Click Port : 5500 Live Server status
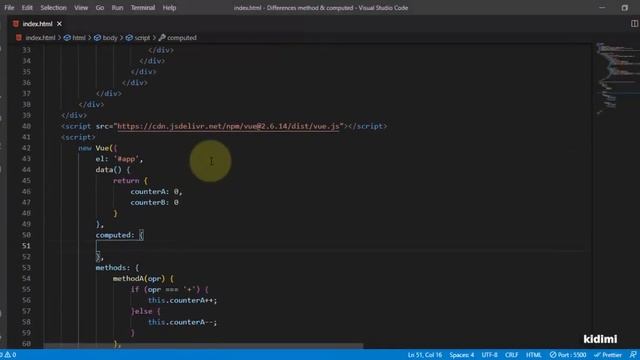 [568, 355]
